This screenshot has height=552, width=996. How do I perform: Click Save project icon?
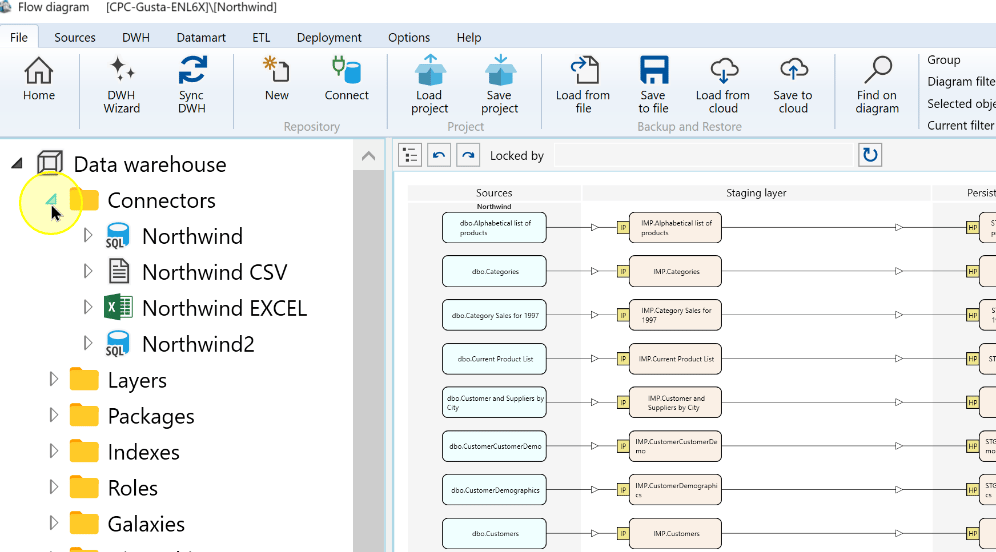pos(500,70)
